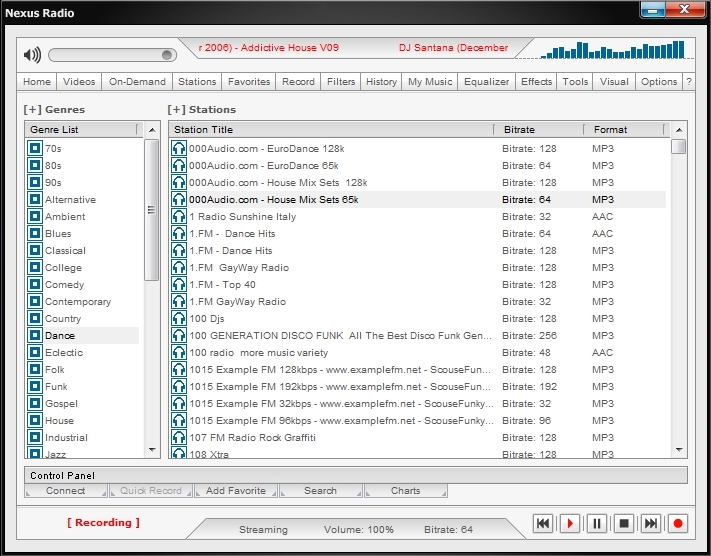711x556 pixels.
Task: Skip to next track button
Action: 651,524
